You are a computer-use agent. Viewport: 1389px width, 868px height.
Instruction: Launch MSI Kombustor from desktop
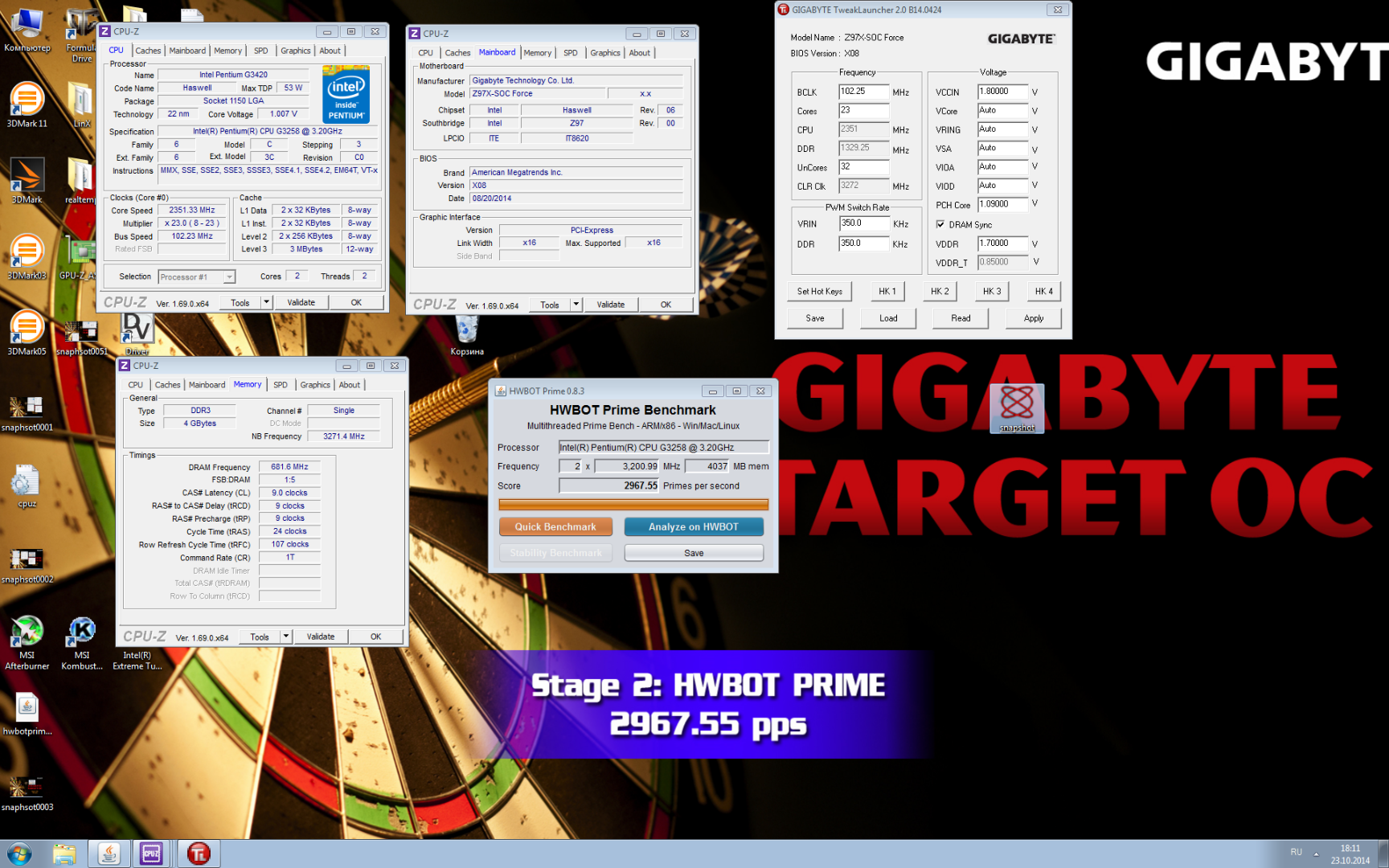(x=82, y=642)
